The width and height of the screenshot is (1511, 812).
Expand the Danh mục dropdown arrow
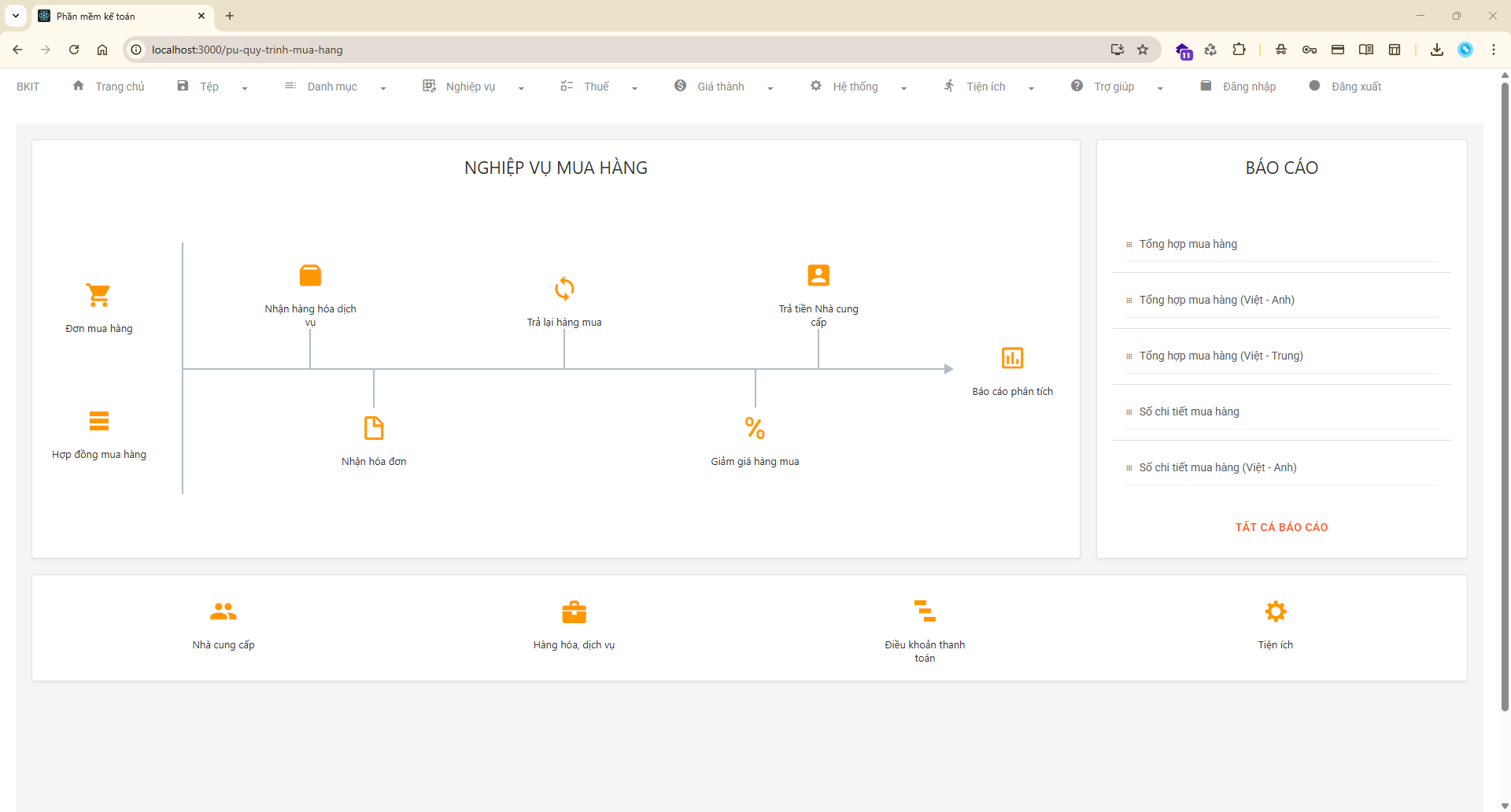(383, 88)
